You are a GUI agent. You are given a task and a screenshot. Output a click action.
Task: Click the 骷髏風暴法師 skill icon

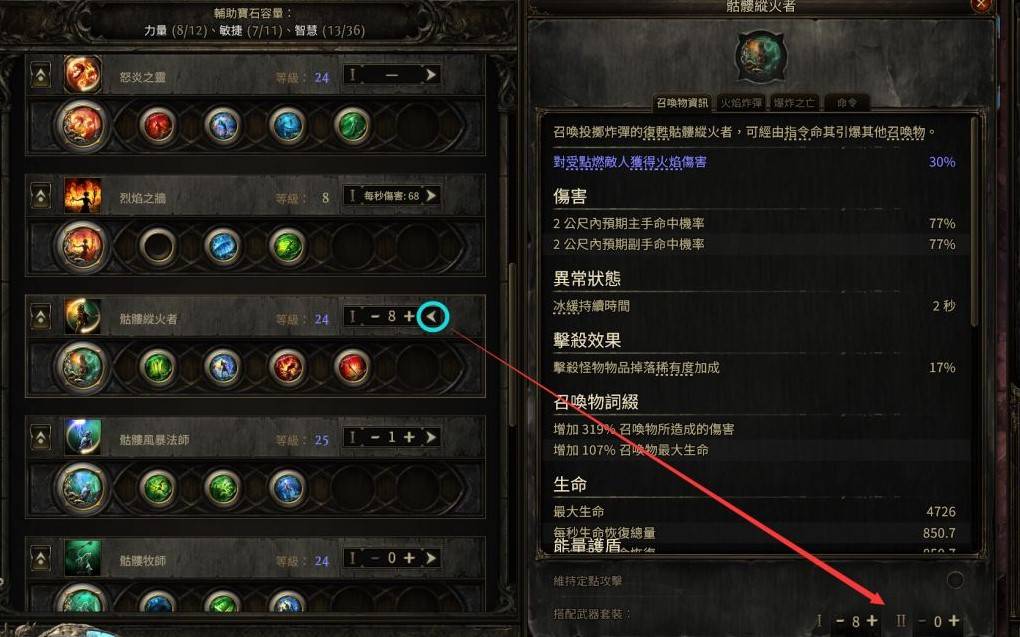point(83,437)
